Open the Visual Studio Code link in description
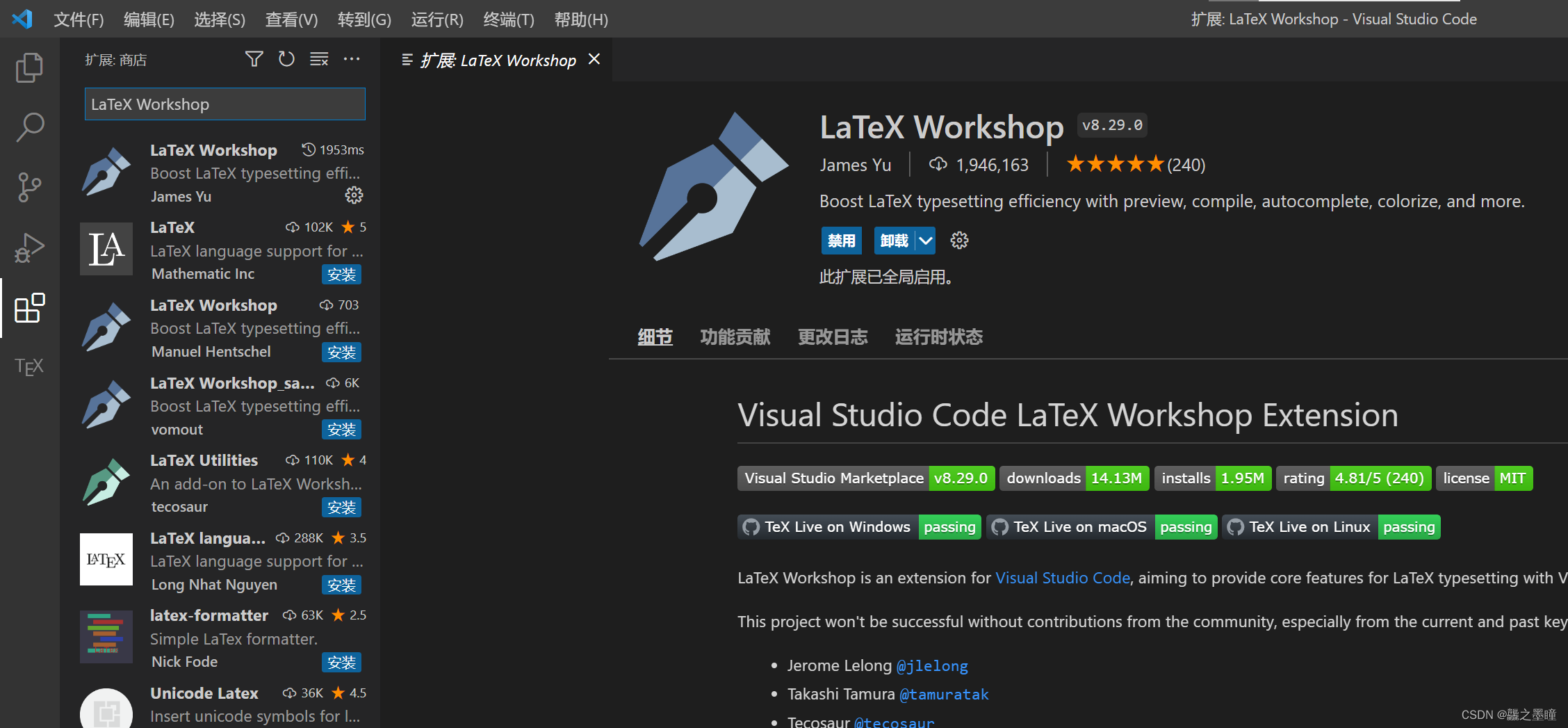The width and height of the screenshot is (1568, 728). [1063, 578]
